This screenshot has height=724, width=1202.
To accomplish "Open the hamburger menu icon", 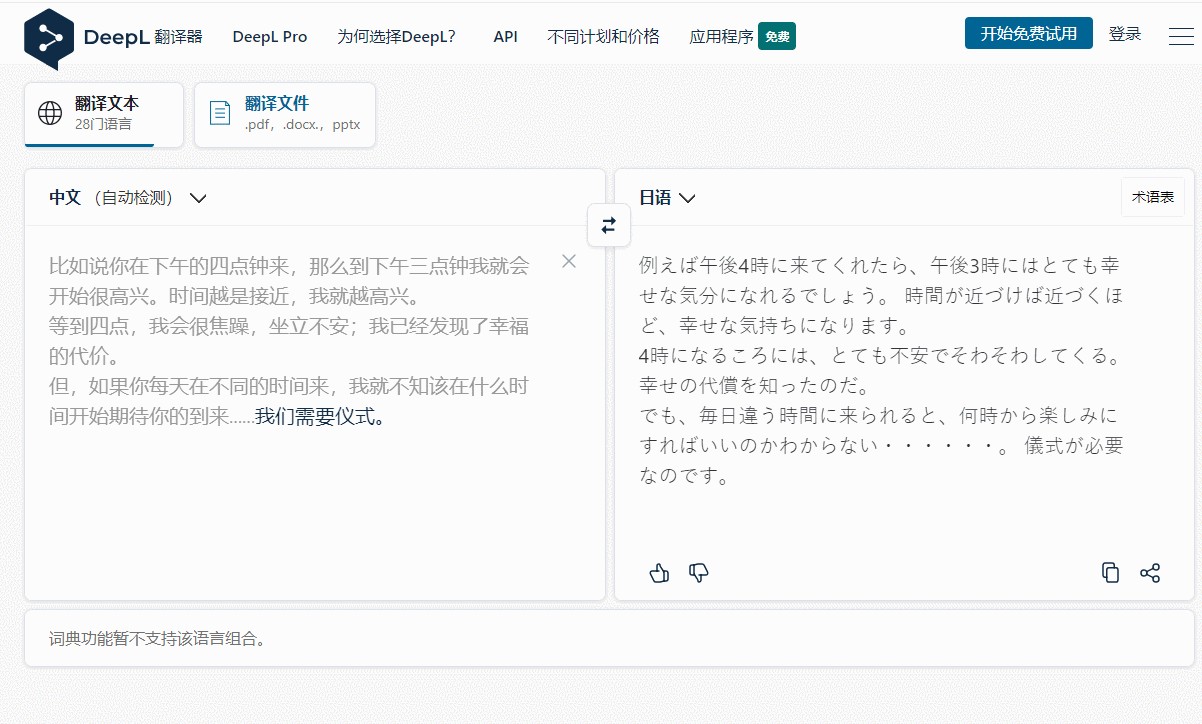I will click(1180, 36).
